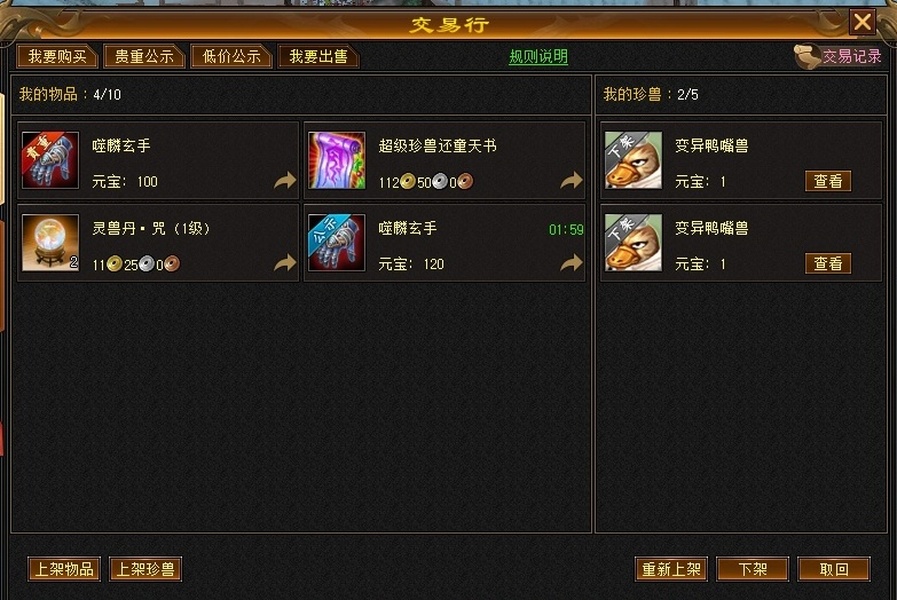Click the 重新上架 button
Viewport: 897px width, 600px height.
tap(671, 569)
